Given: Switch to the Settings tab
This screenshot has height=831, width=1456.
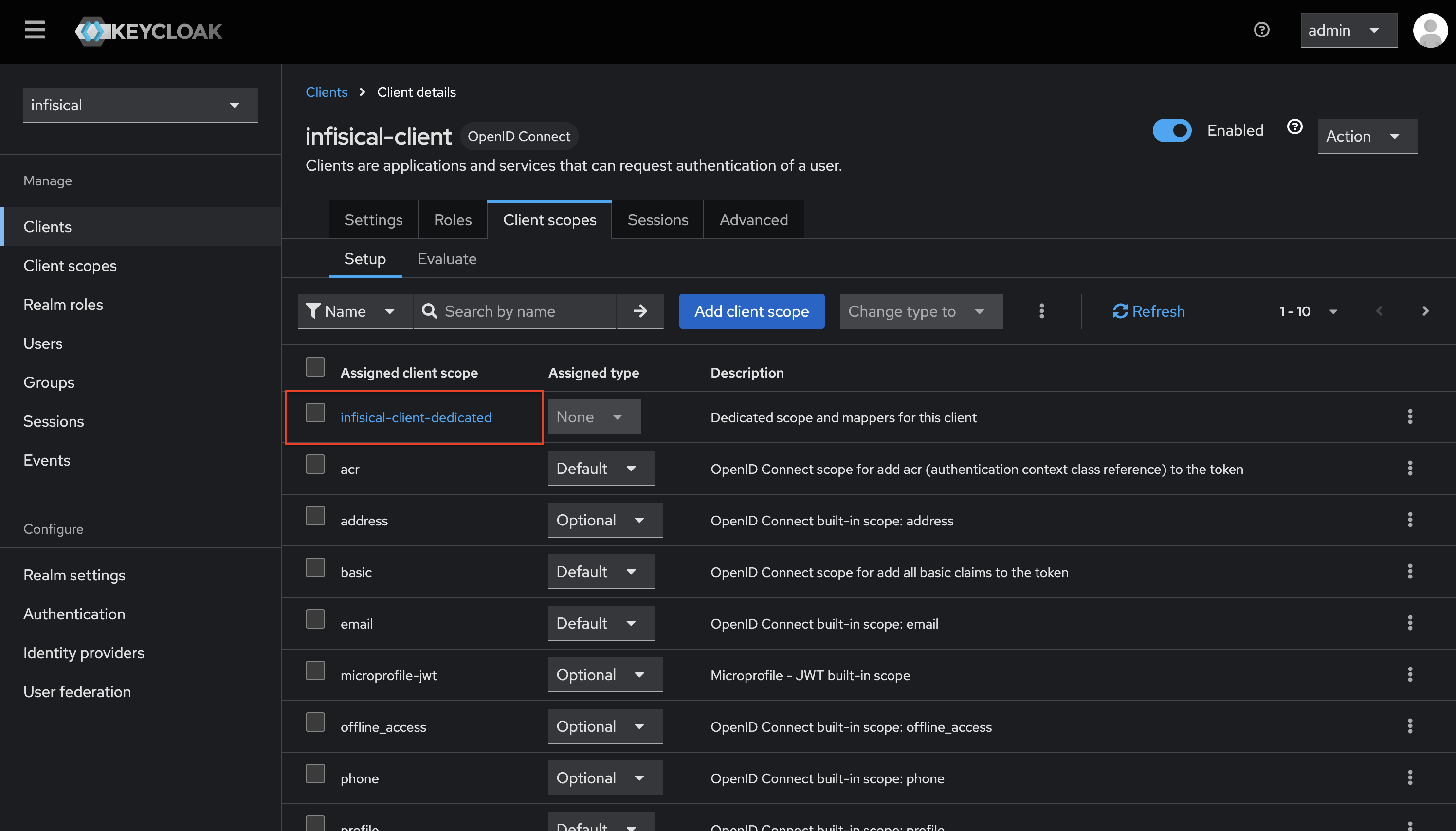Looking at the screenshot, I should 373,220.
